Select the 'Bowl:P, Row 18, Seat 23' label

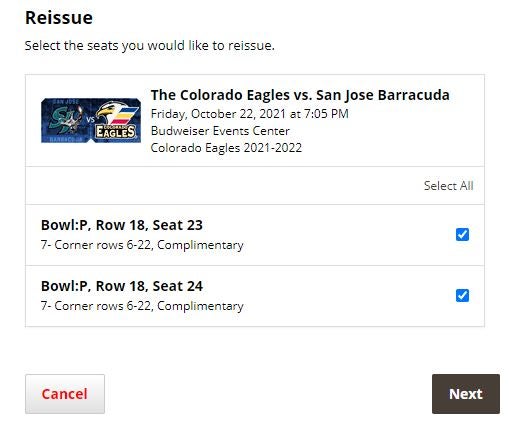point(122,225)
